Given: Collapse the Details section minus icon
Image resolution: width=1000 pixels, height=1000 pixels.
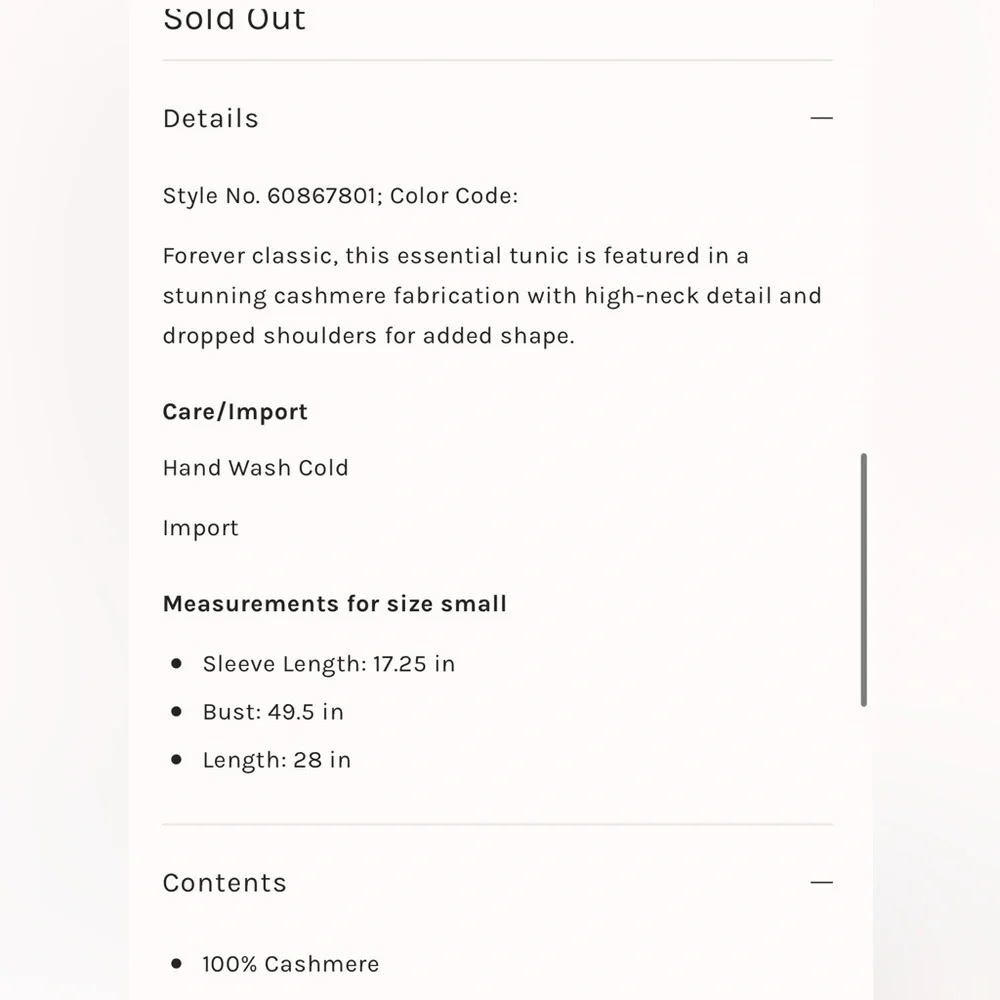Looking at the screenshot, I should (821, 118).
